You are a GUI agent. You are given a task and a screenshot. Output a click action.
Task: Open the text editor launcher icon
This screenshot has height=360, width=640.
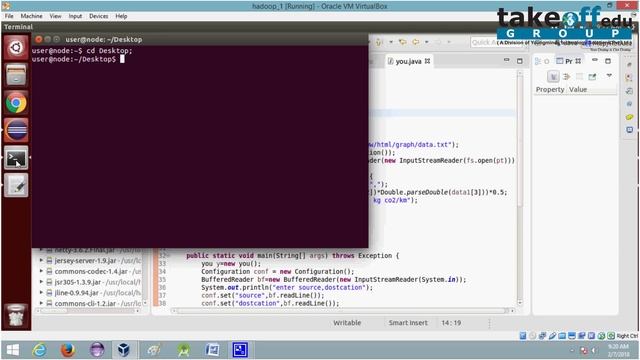coord(16,186)
